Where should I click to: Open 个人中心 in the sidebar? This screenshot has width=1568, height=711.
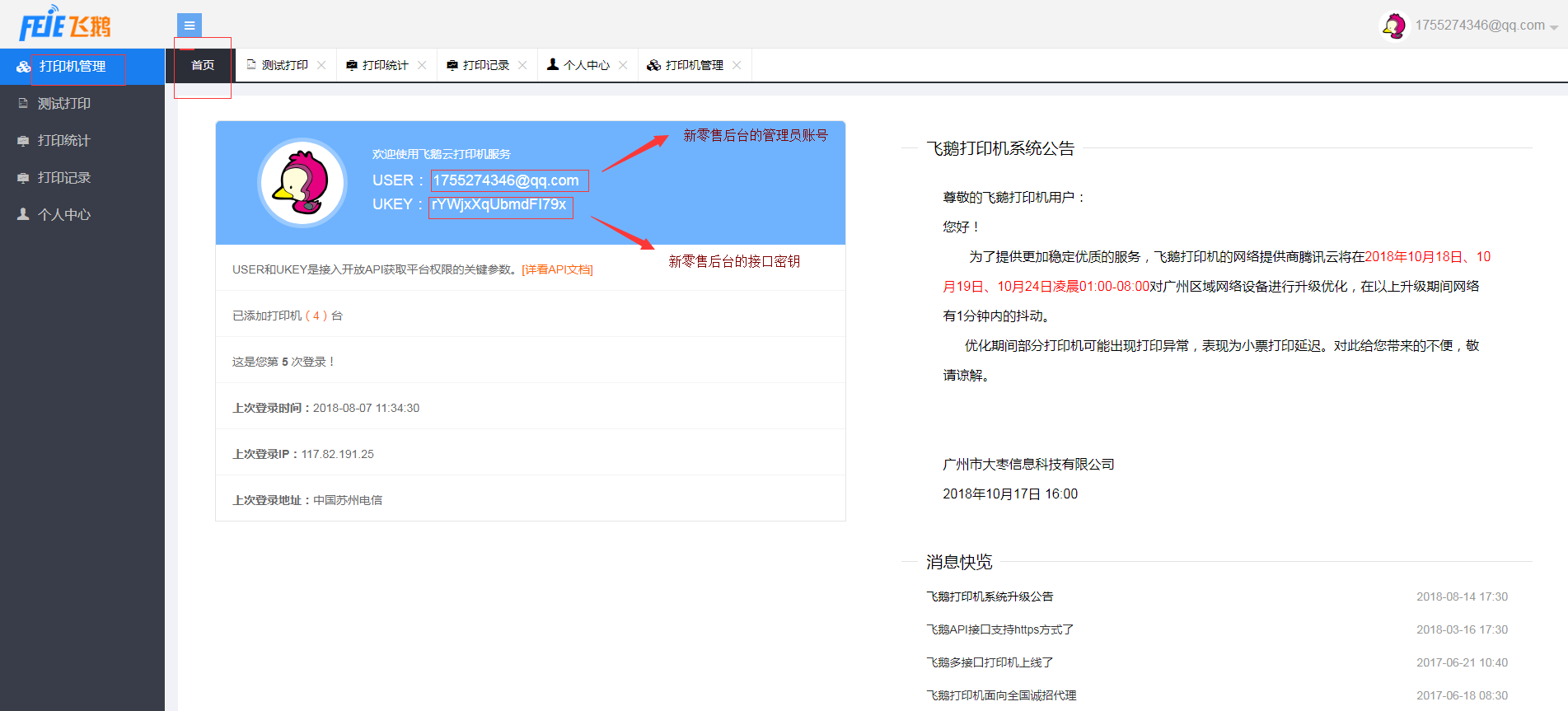82,215
